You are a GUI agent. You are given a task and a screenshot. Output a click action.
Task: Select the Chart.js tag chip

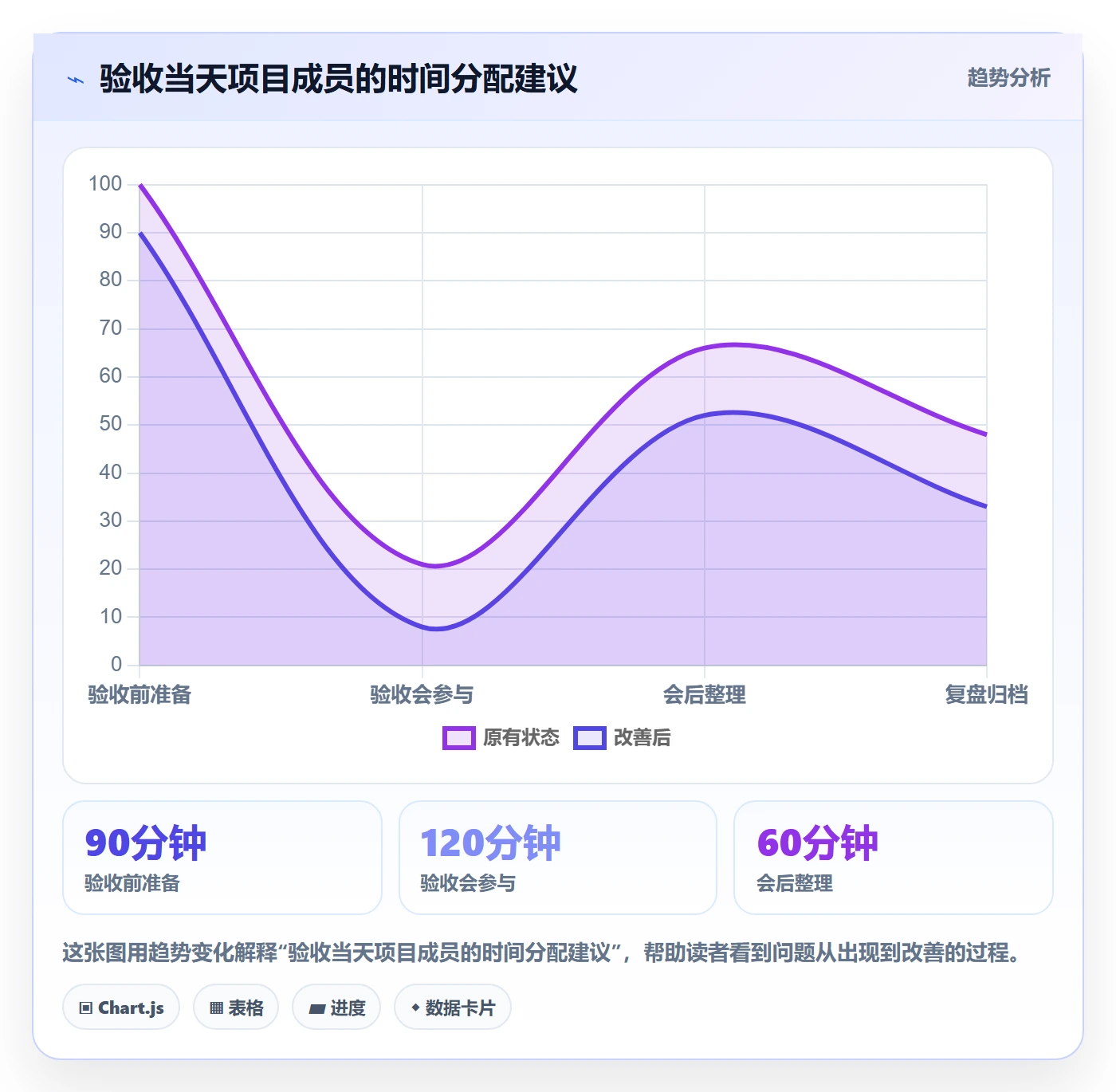coord(121,1008)
